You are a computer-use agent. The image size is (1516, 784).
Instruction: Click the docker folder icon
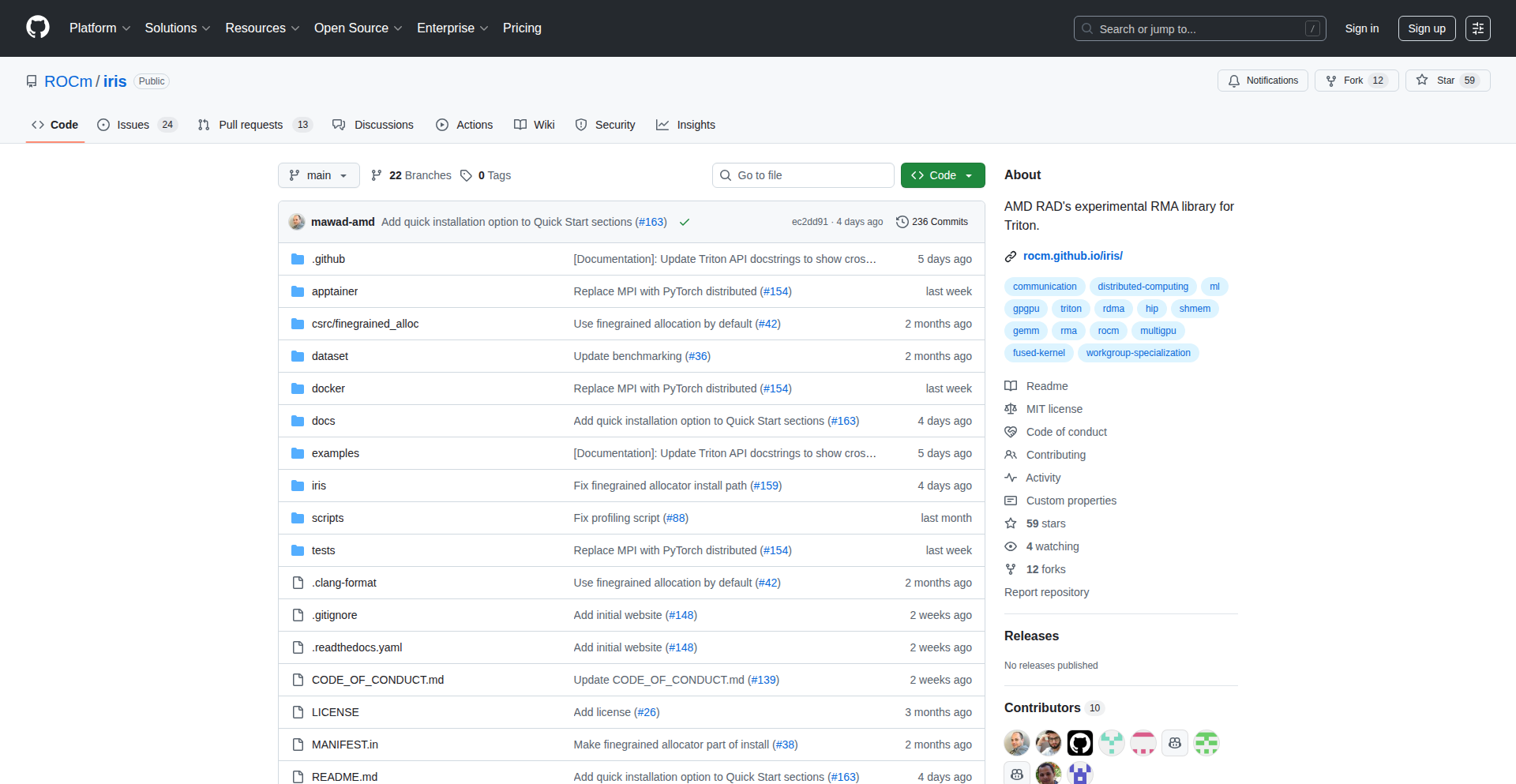coord(298,388)
